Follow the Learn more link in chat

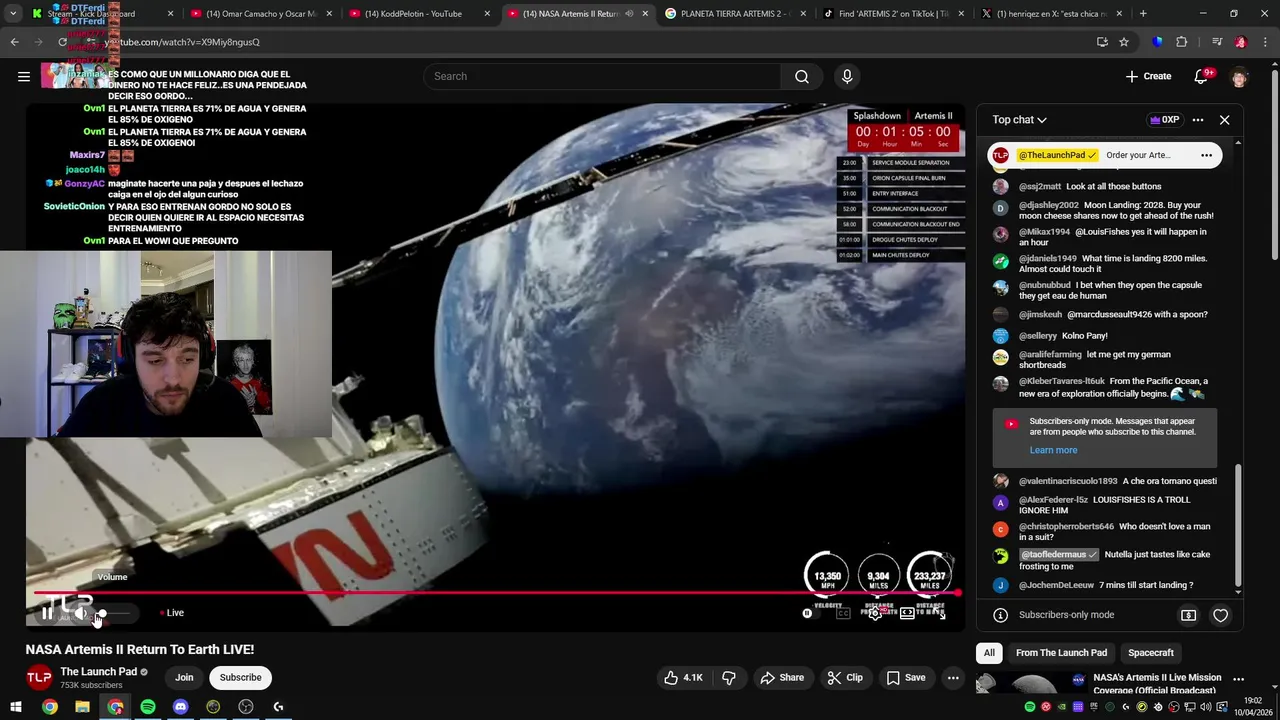tap(1053, 450)
